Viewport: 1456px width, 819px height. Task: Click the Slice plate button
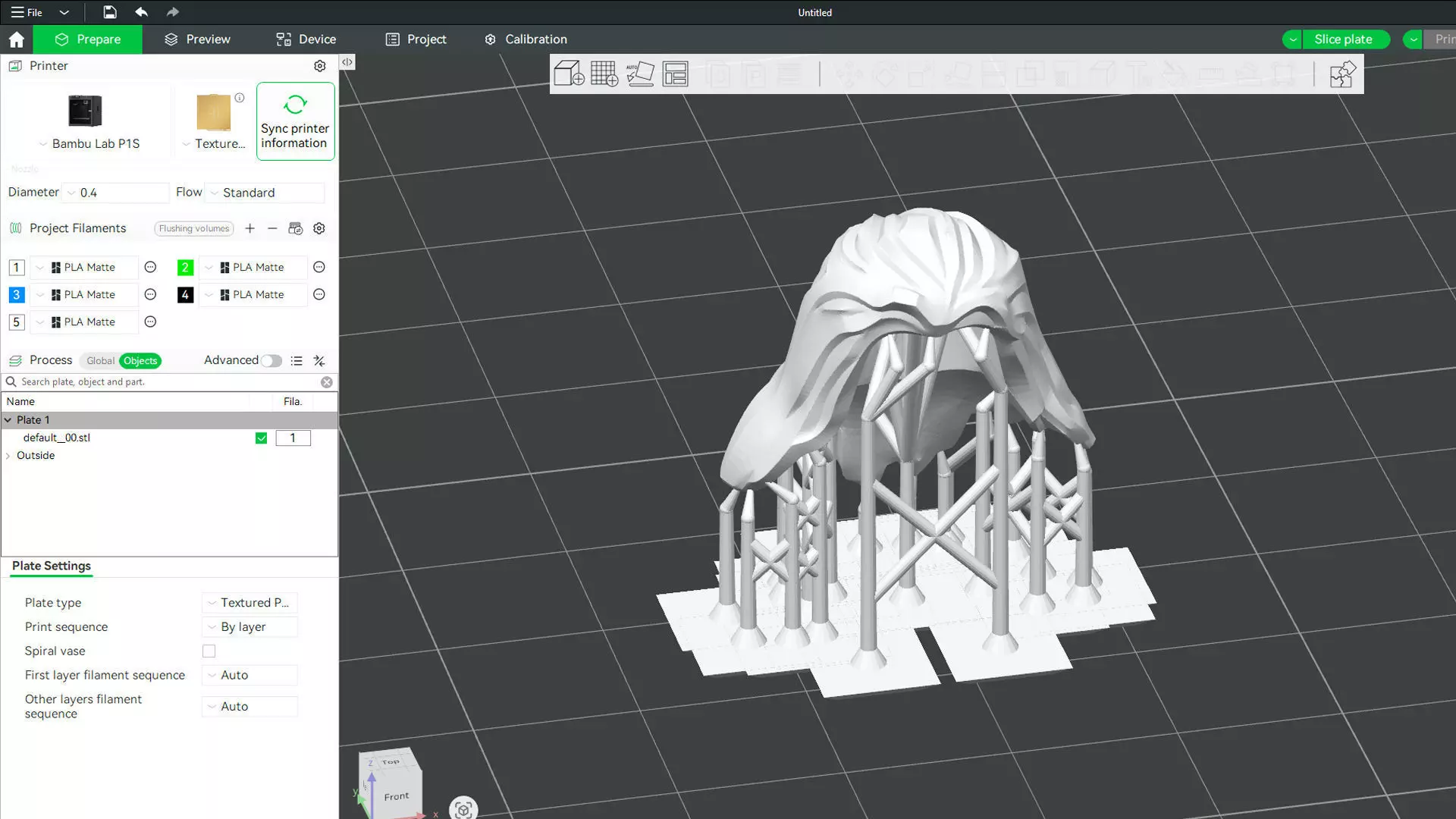point(1343,39)
